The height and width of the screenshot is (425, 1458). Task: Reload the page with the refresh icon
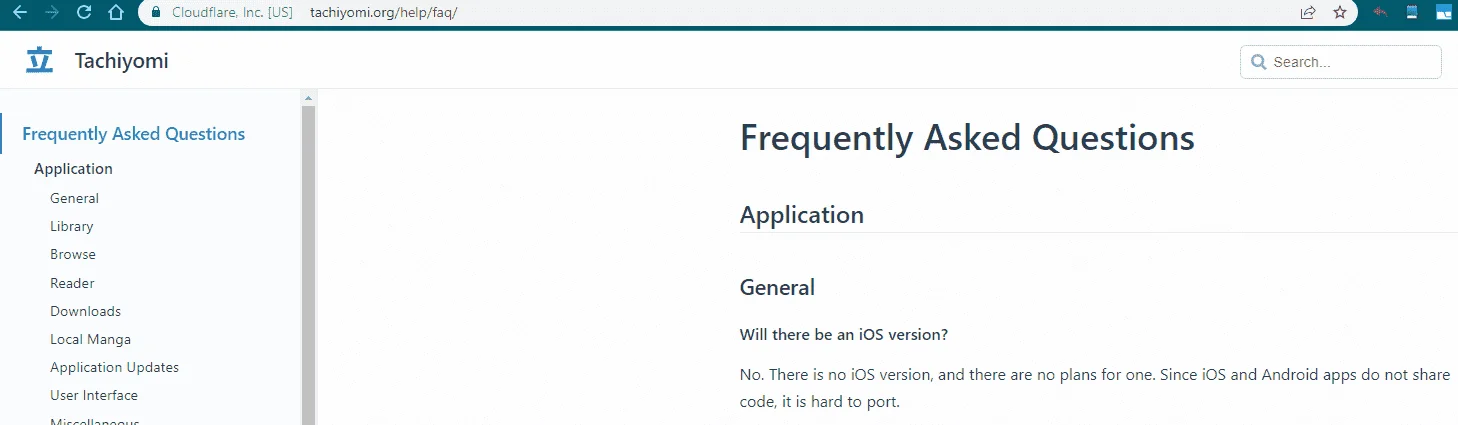click(x=84, y=13)
